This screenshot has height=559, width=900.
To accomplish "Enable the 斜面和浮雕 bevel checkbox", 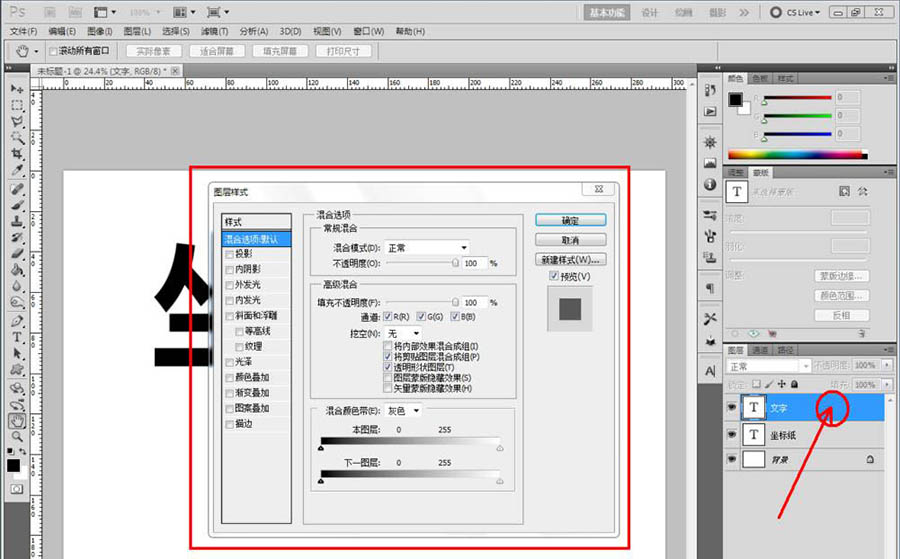I will click(x=230, y=316).
